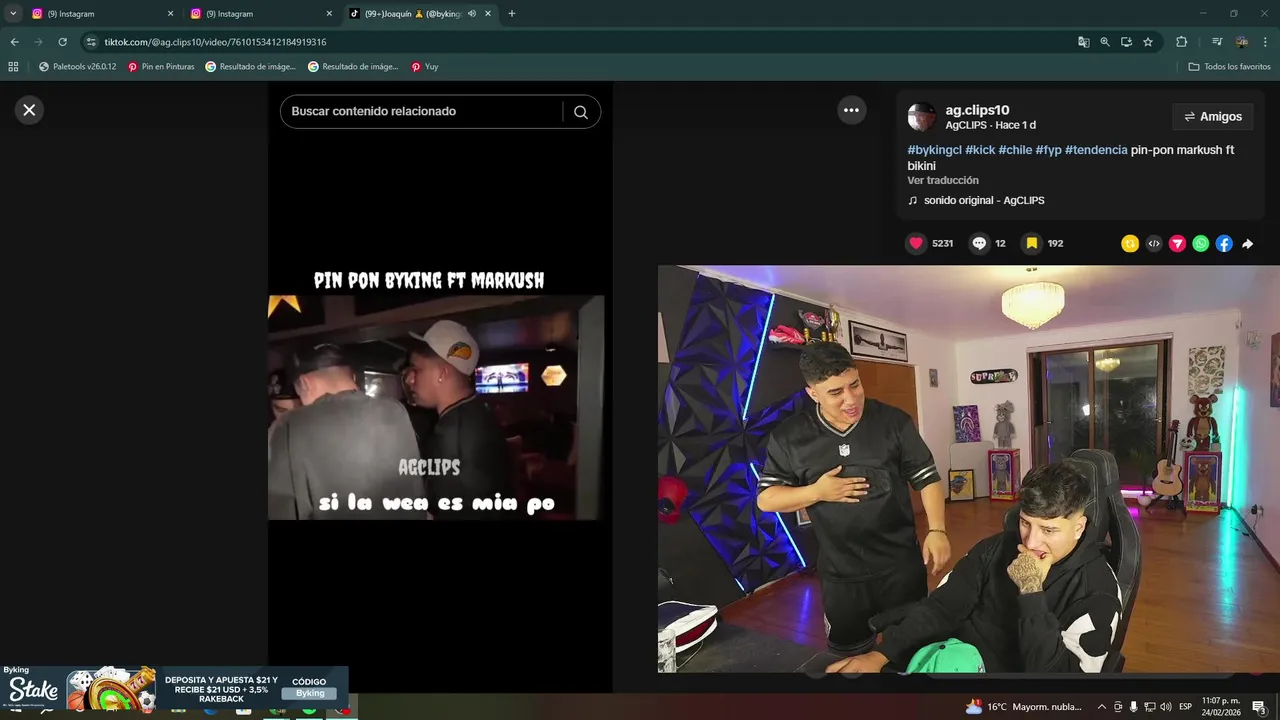Go back in browser history
Viewport: 1280px width, 720px height.
tap(14, 42)
